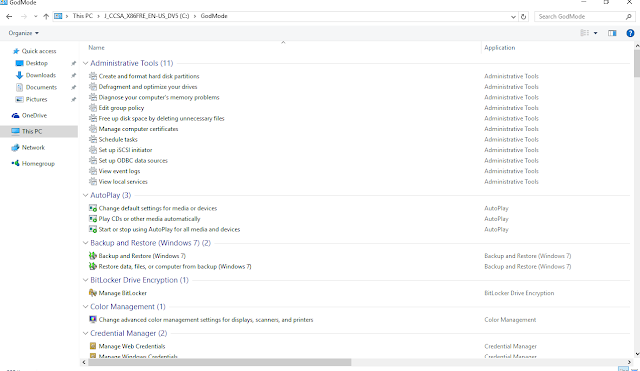The image size is (640, 371).
Task: Click the J_CCSA_X86FRE_EN-US_DV5 (C:) breadcrumb
Action: pos(147,16)
